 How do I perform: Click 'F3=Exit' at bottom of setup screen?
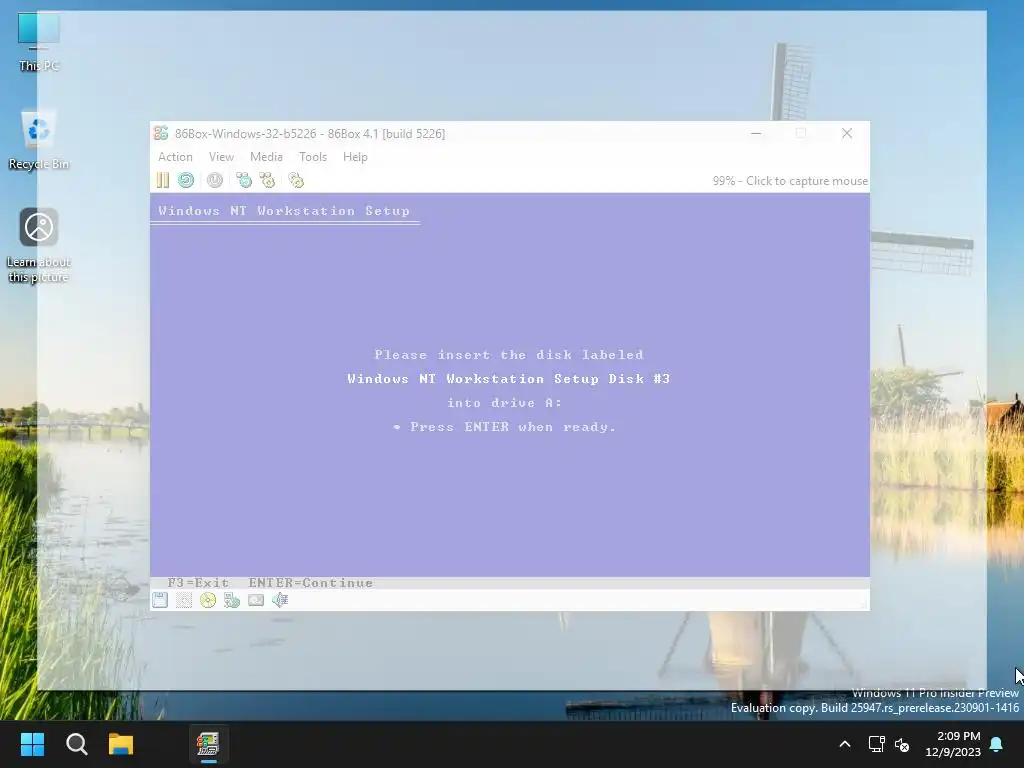coord(198,583)
